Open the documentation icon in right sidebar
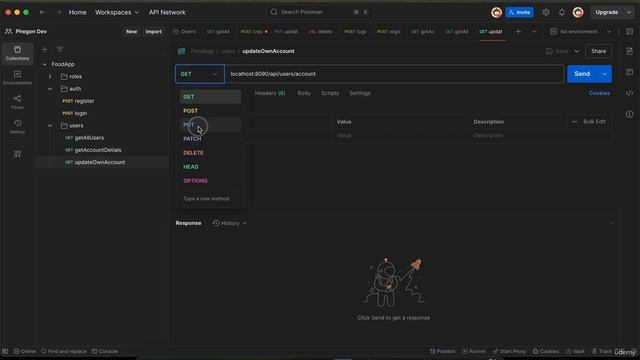The width and height of the screenshot is (640, 360). pos(629,51)
